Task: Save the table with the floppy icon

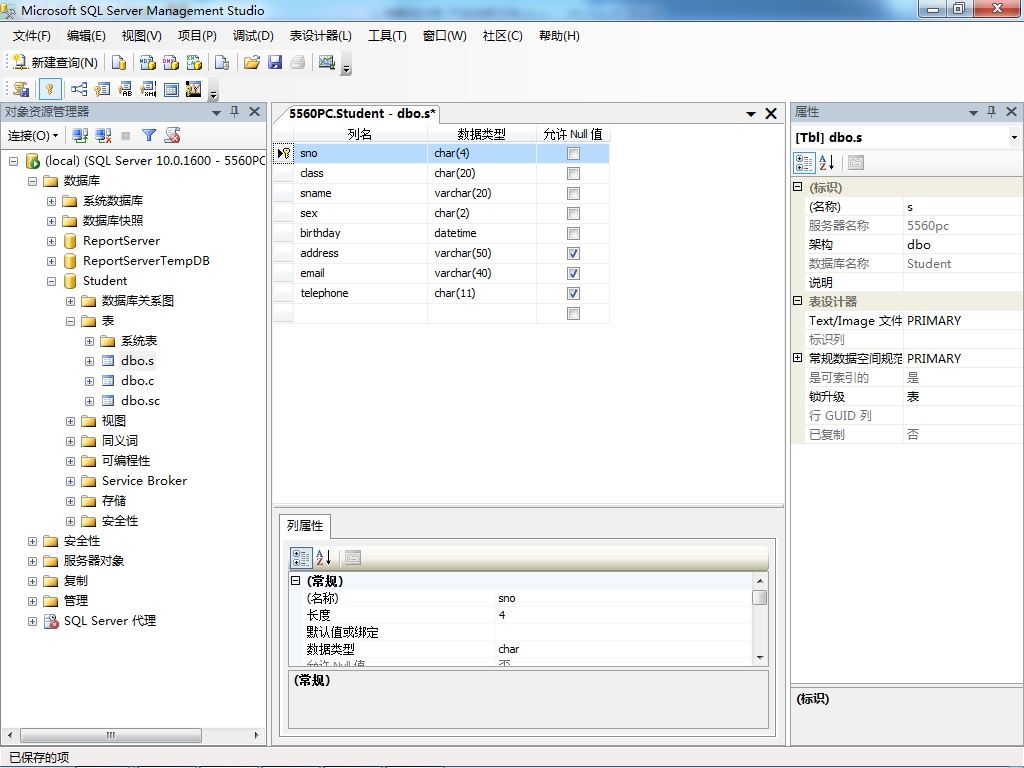Action: tap(275, 63)
